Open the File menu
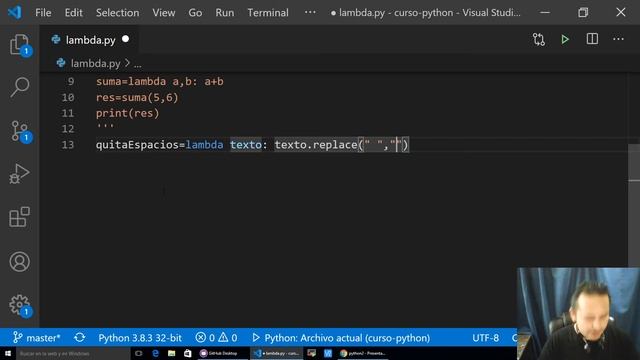The width and height of the screenshot is (640, 360). click(x=43, y=13)
